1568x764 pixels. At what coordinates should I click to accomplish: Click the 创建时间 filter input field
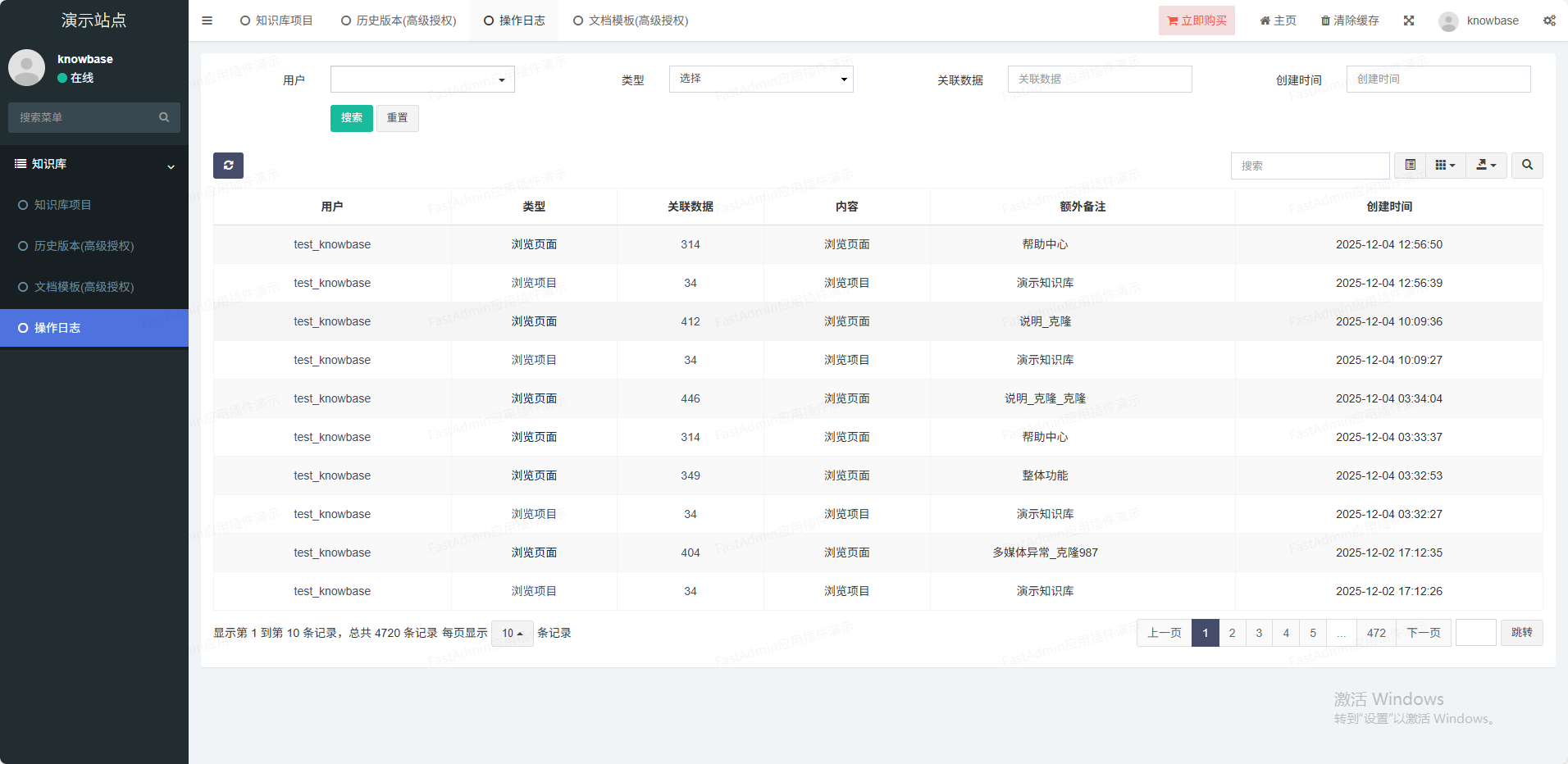[x=1438, y=79]
